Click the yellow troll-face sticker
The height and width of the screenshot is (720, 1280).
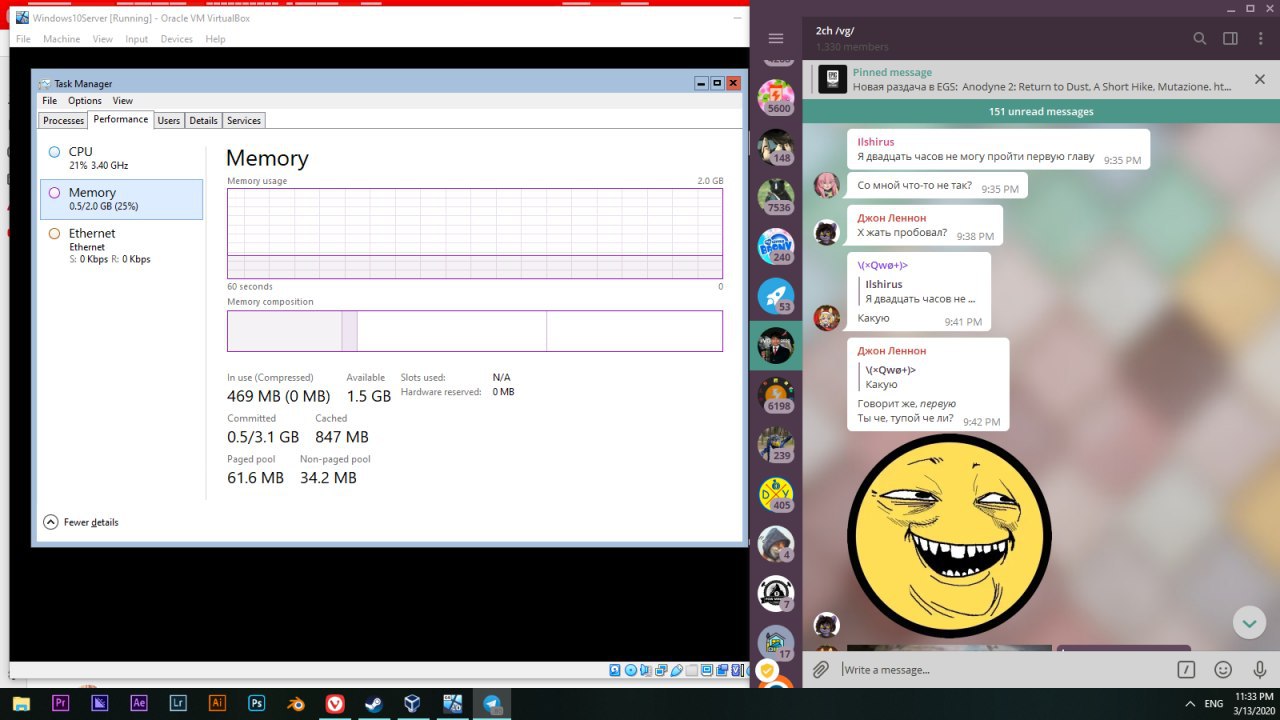(949, 535)
